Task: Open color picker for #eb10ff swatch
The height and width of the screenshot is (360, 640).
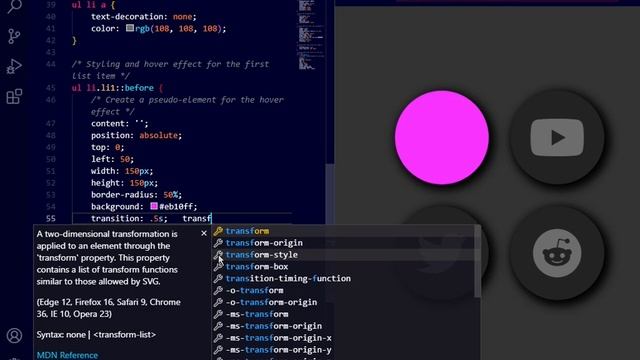Action: pyautogui.click(x=154, y=206)
